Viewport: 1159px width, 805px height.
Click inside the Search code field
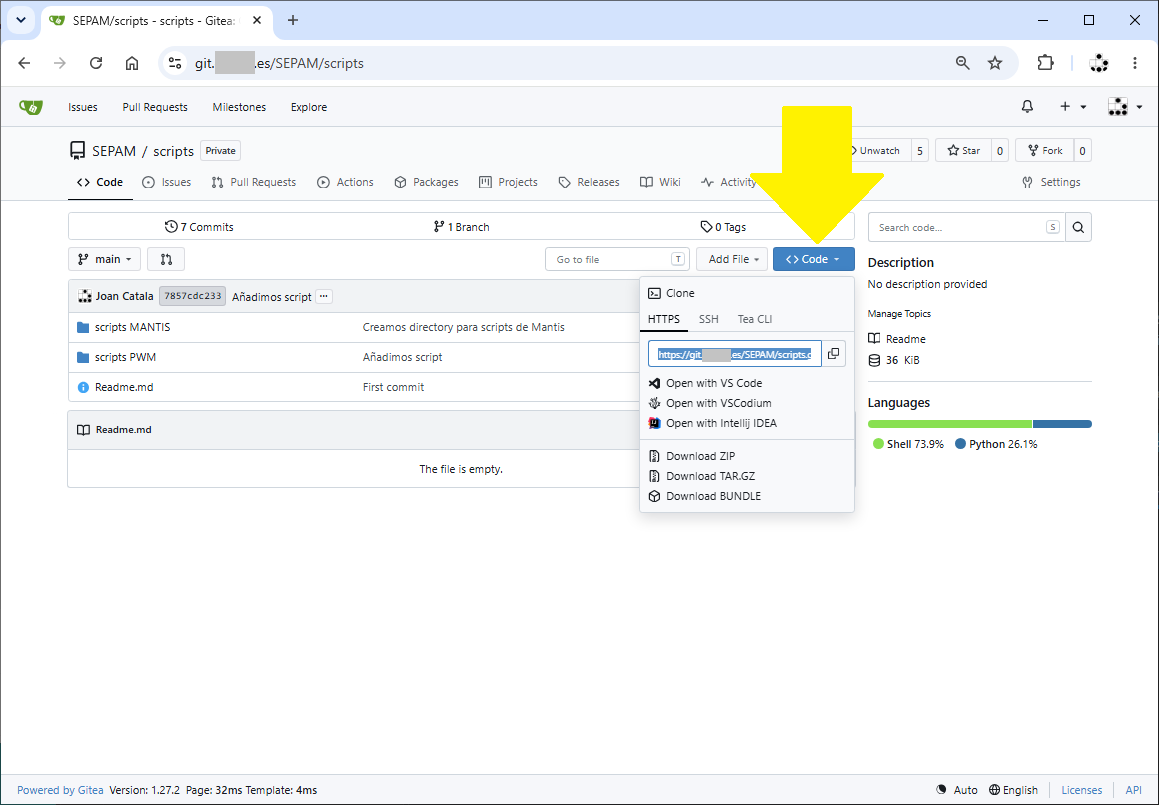[966, 228]
